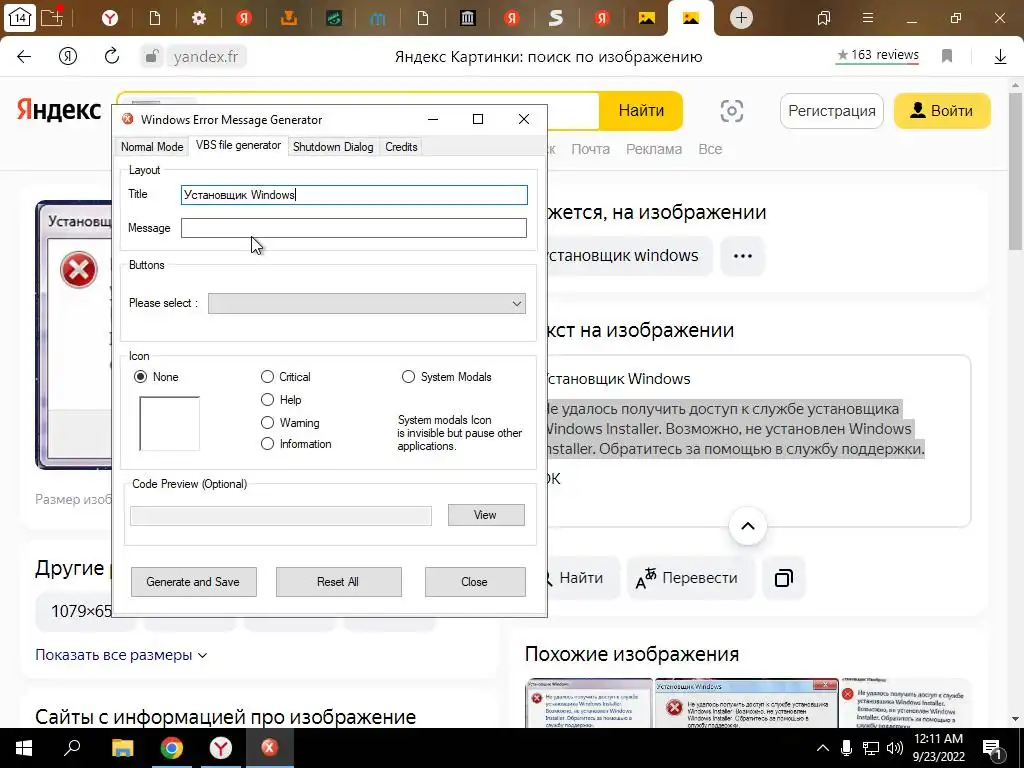Click the lock site security icon
The image size is (1024, 768).
(x=151, y=56)
